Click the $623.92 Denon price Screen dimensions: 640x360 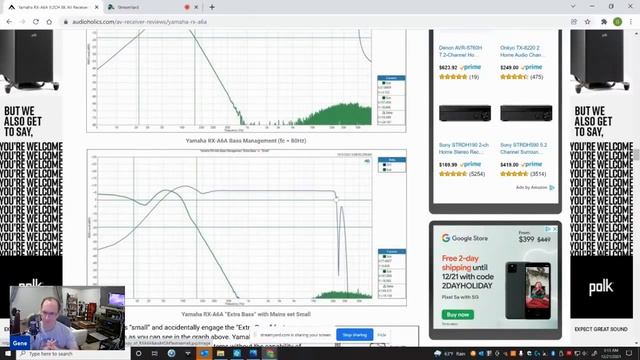pos(448,67)
